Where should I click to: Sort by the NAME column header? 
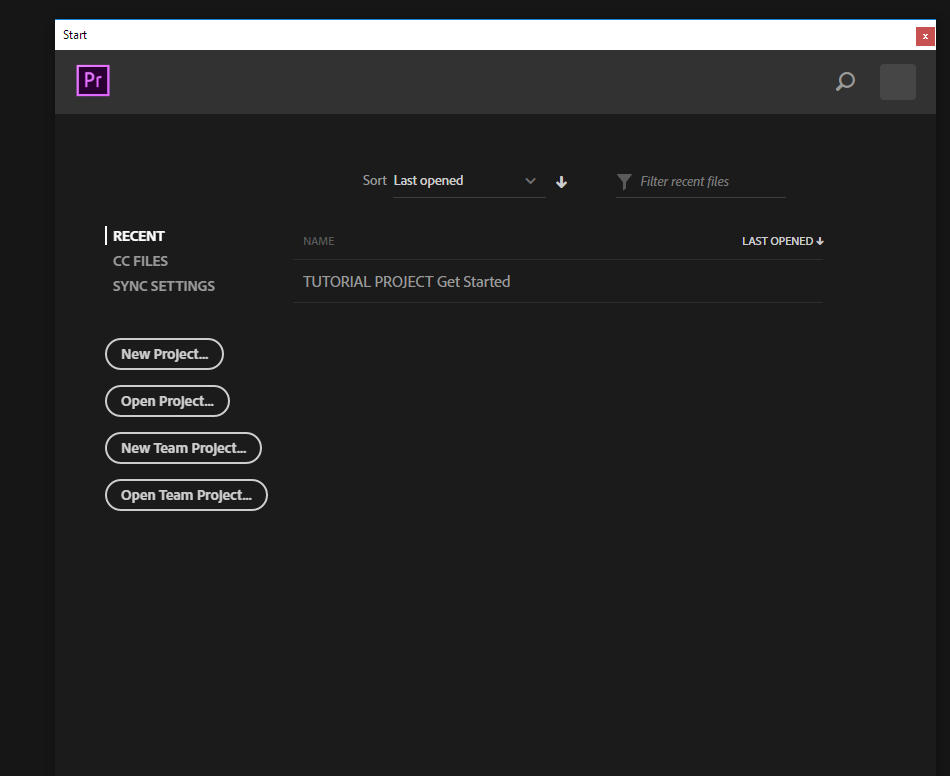pos(319,241)
